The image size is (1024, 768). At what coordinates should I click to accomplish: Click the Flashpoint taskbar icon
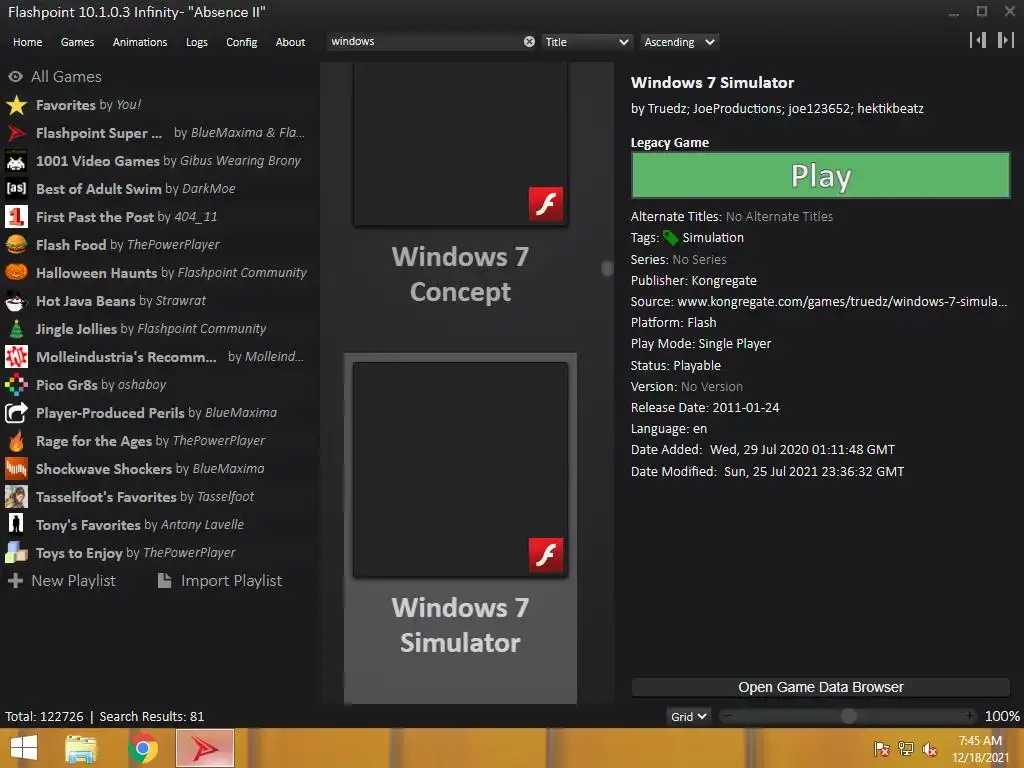pyautogui.click(x=205, y=748)
